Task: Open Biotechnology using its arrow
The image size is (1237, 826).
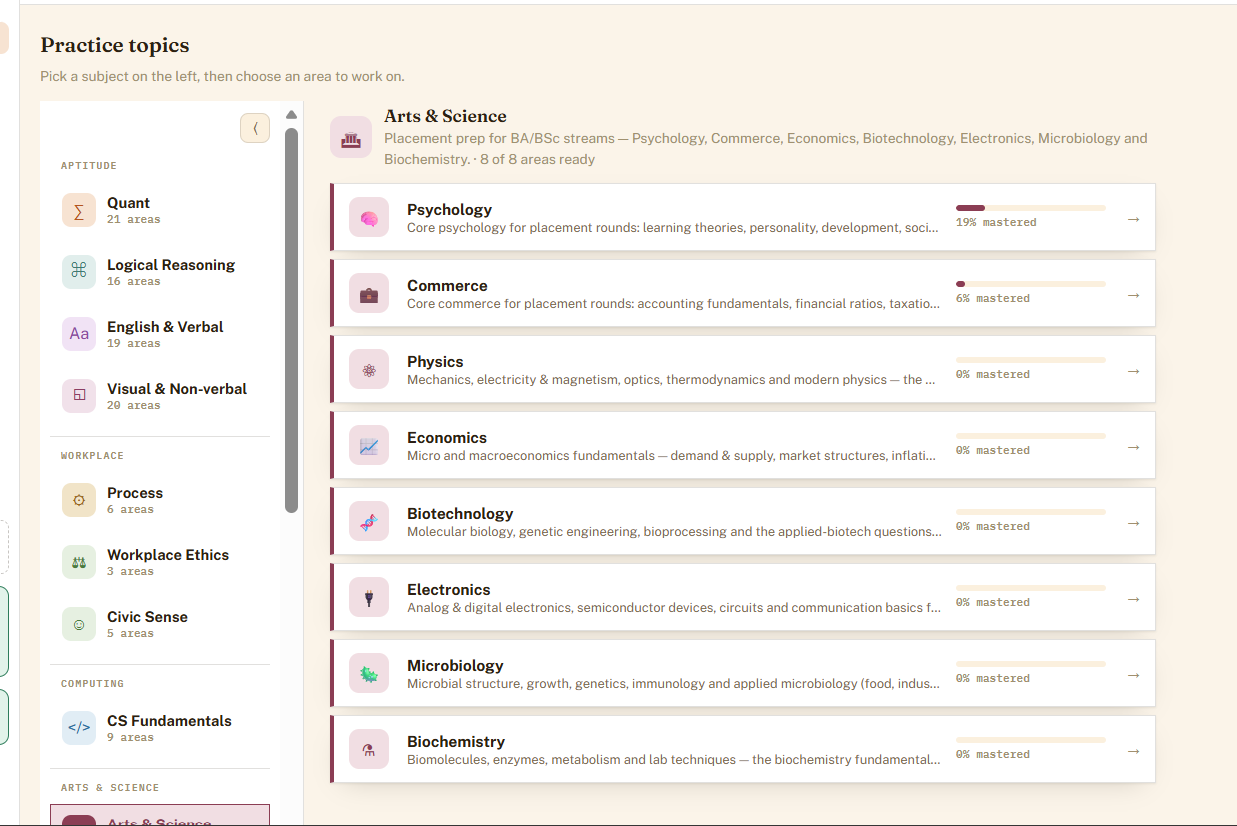Action: click(1133, 522)
